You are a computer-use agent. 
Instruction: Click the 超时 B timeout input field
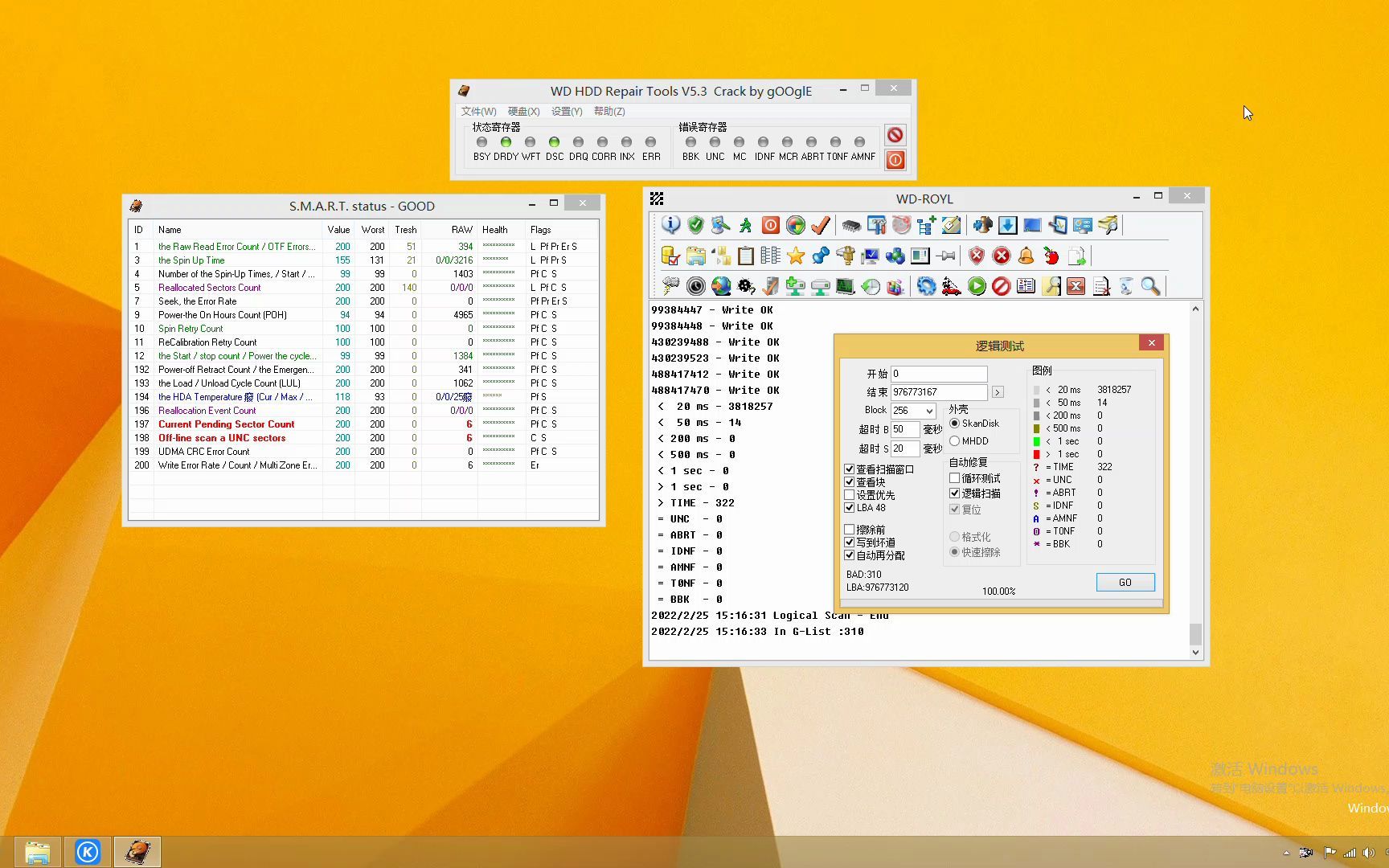905,429
